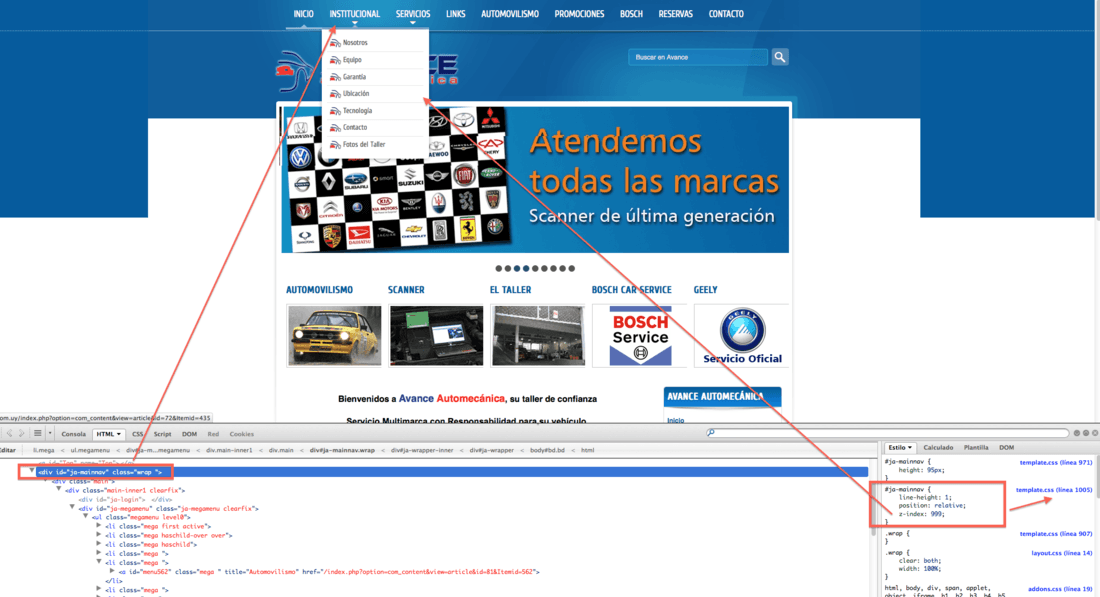The height and width of the screenshot is (597, 1100).
Task: Click the Scanner laptop thumbnail
Action: coord(436,335)
